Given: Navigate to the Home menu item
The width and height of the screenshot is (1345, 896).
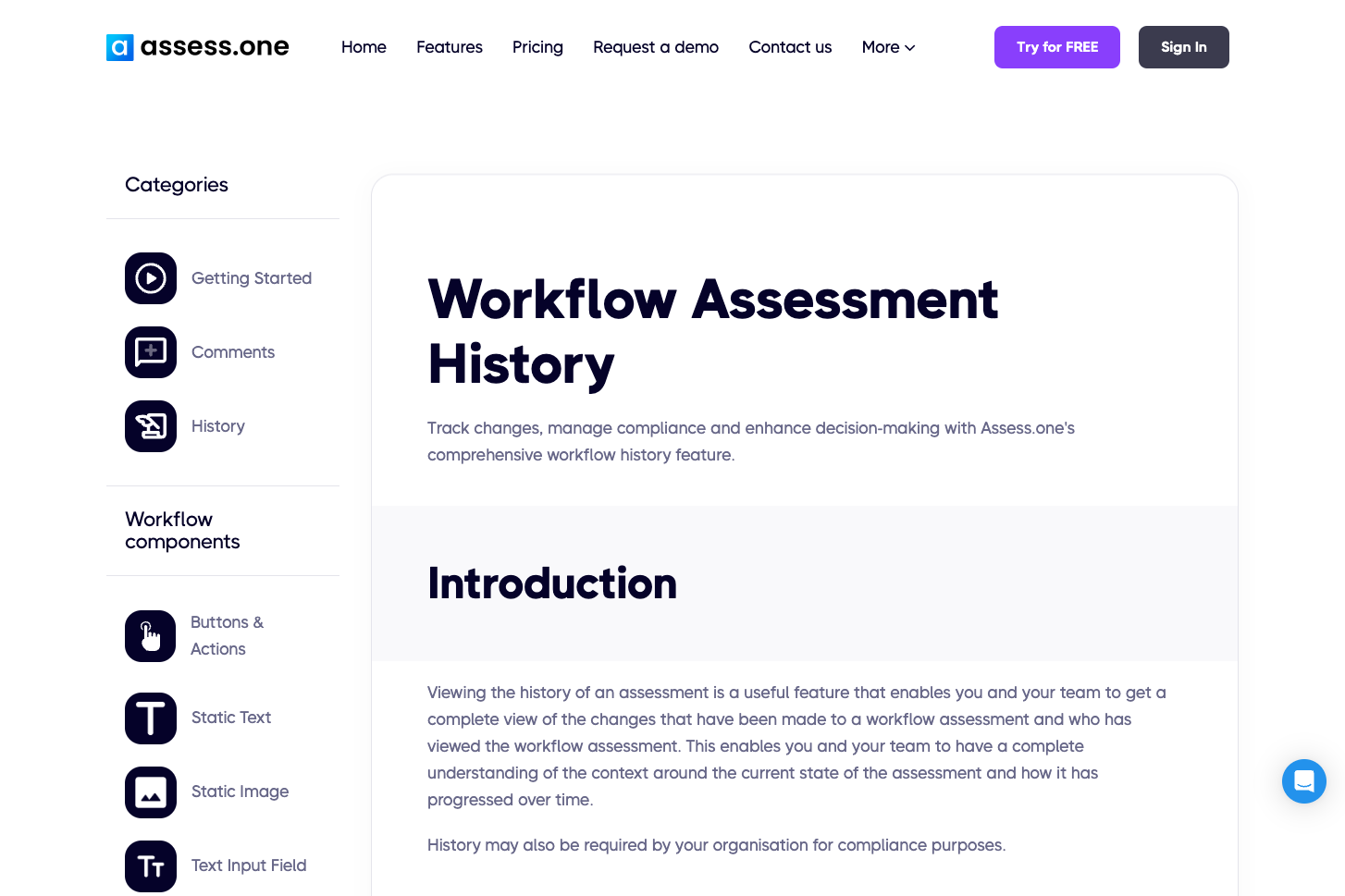Looking at the screenshot, I should click(364, 47).
